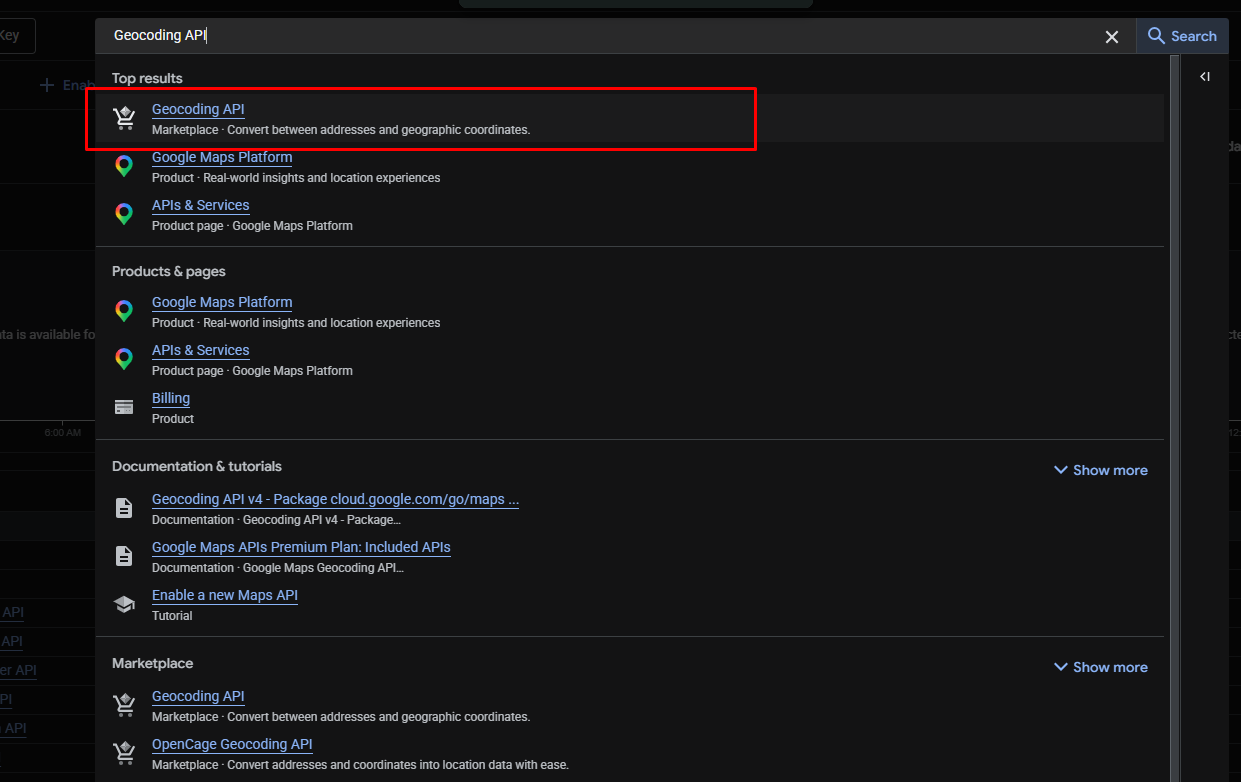Click the Maps pin icon beside APIs & Services in Top results
Image resolution: width=1241 pixels, height=782 pixels.
coord(124,214)
